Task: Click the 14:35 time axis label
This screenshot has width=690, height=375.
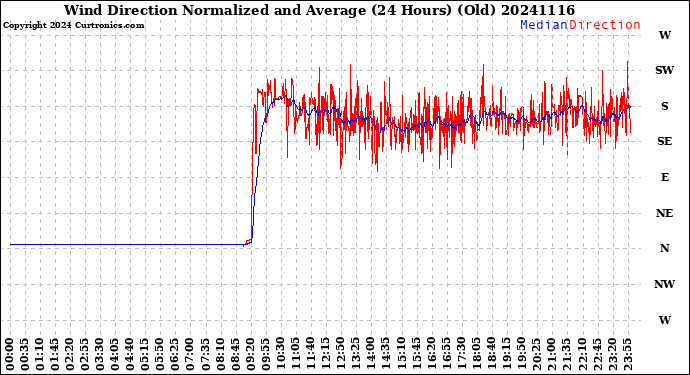Action: pos(386,354)
